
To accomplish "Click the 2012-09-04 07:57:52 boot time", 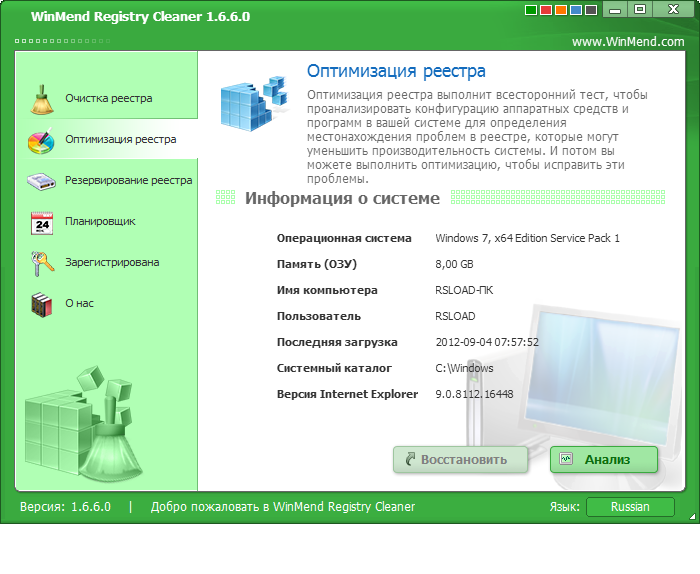I will pos(487,342).
